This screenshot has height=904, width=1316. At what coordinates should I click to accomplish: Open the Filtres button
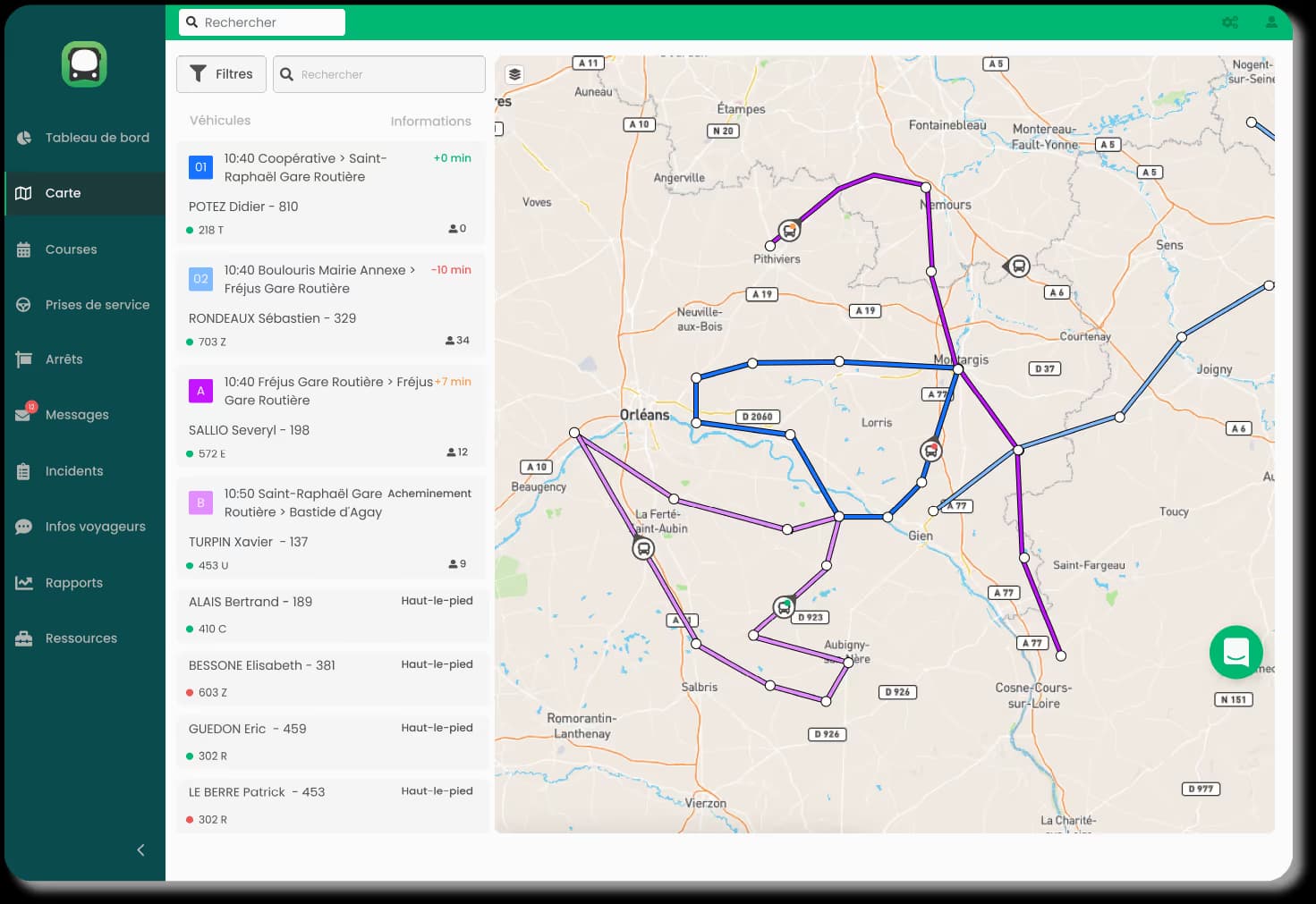221,74
